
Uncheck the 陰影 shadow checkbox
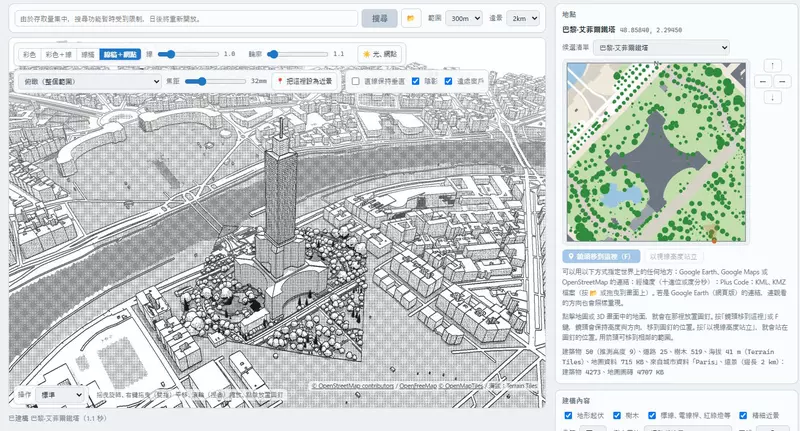click(x=415, y=81)
